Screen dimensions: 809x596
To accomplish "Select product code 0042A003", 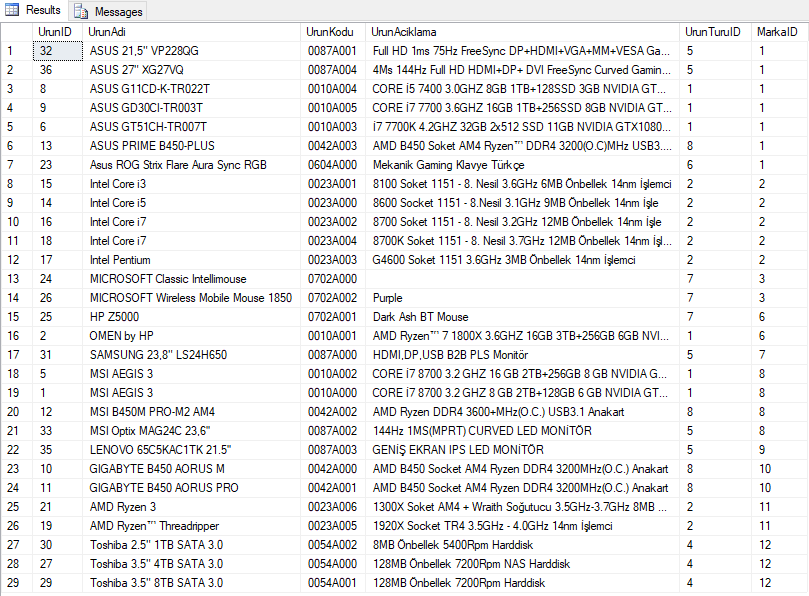I will [x=333, y=146].
